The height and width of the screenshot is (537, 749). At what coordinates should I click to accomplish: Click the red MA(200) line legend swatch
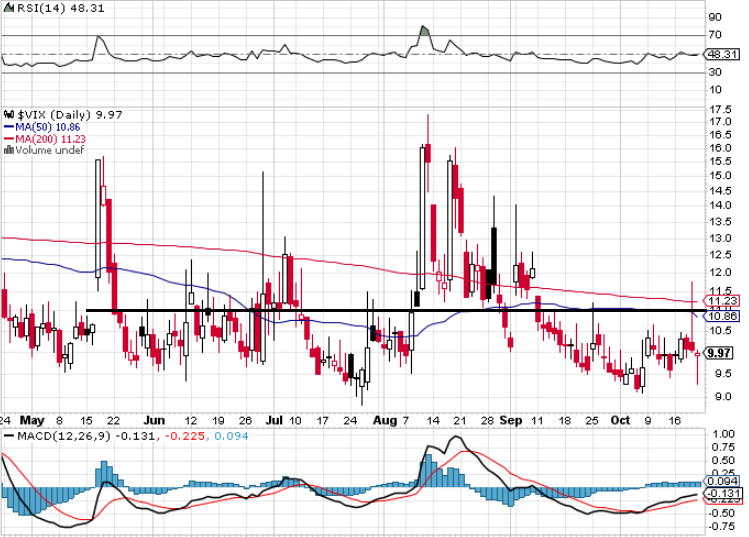tap(9, 139)
